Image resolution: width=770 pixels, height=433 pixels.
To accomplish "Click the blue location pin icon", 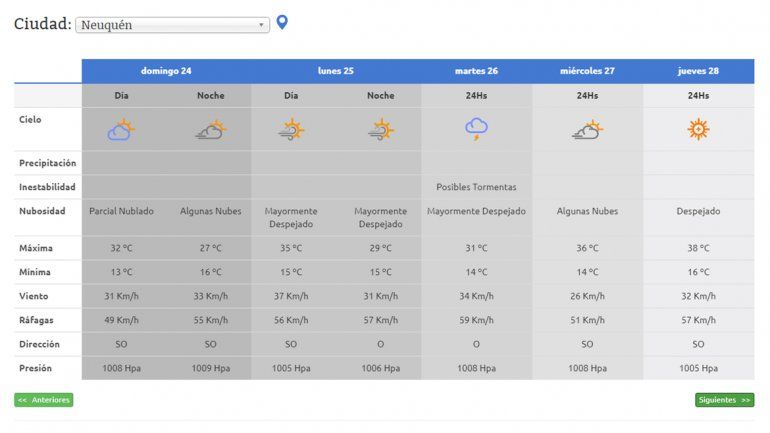I will coord(282,22).
